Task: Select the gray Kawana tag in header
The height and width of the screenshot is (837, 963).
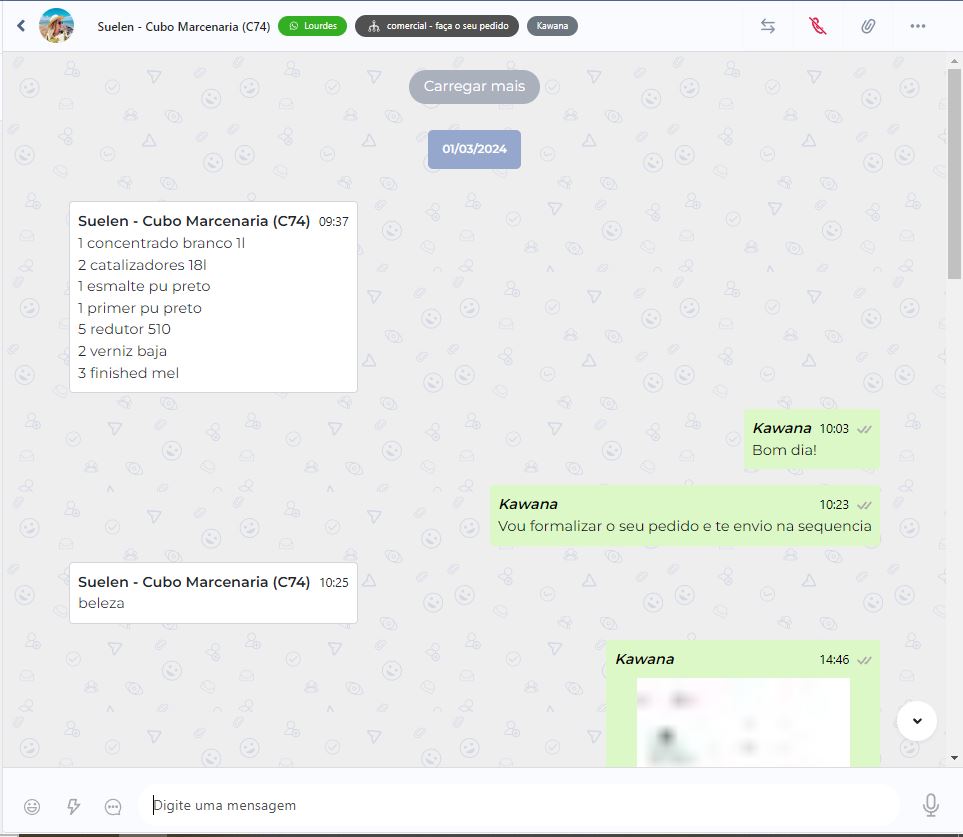Action: (552, 26)
